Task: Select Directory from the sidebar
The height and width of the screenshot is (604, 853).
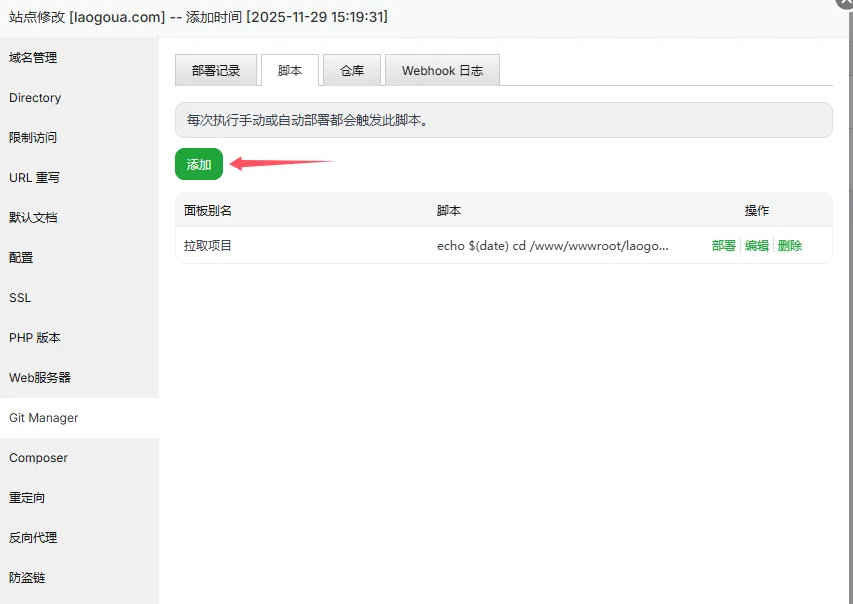Action: click(x=34, y=98)
